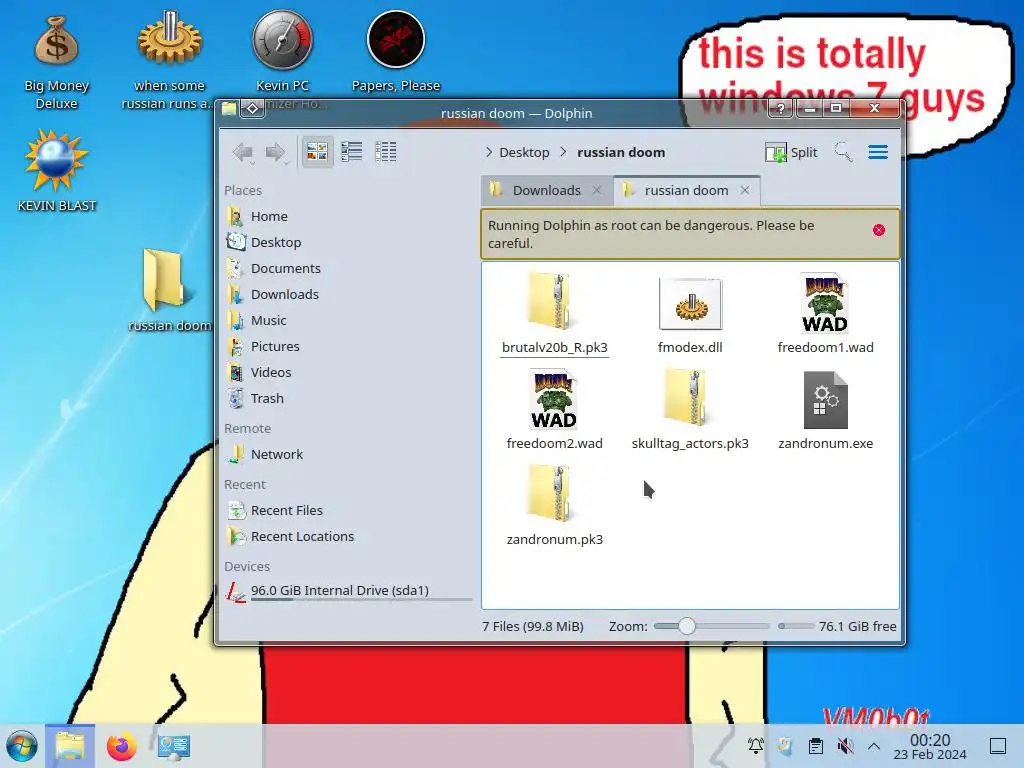Click the brutalv20b_R.pk3 file name
This screenshot has height=768, width=1024.
[554, 347]
